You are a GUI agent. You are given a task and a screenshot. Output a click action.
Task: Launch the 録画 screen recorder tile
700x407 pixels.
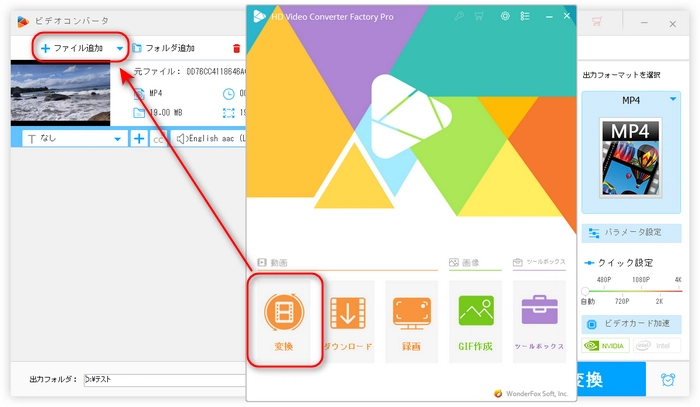tap(411, 320)
